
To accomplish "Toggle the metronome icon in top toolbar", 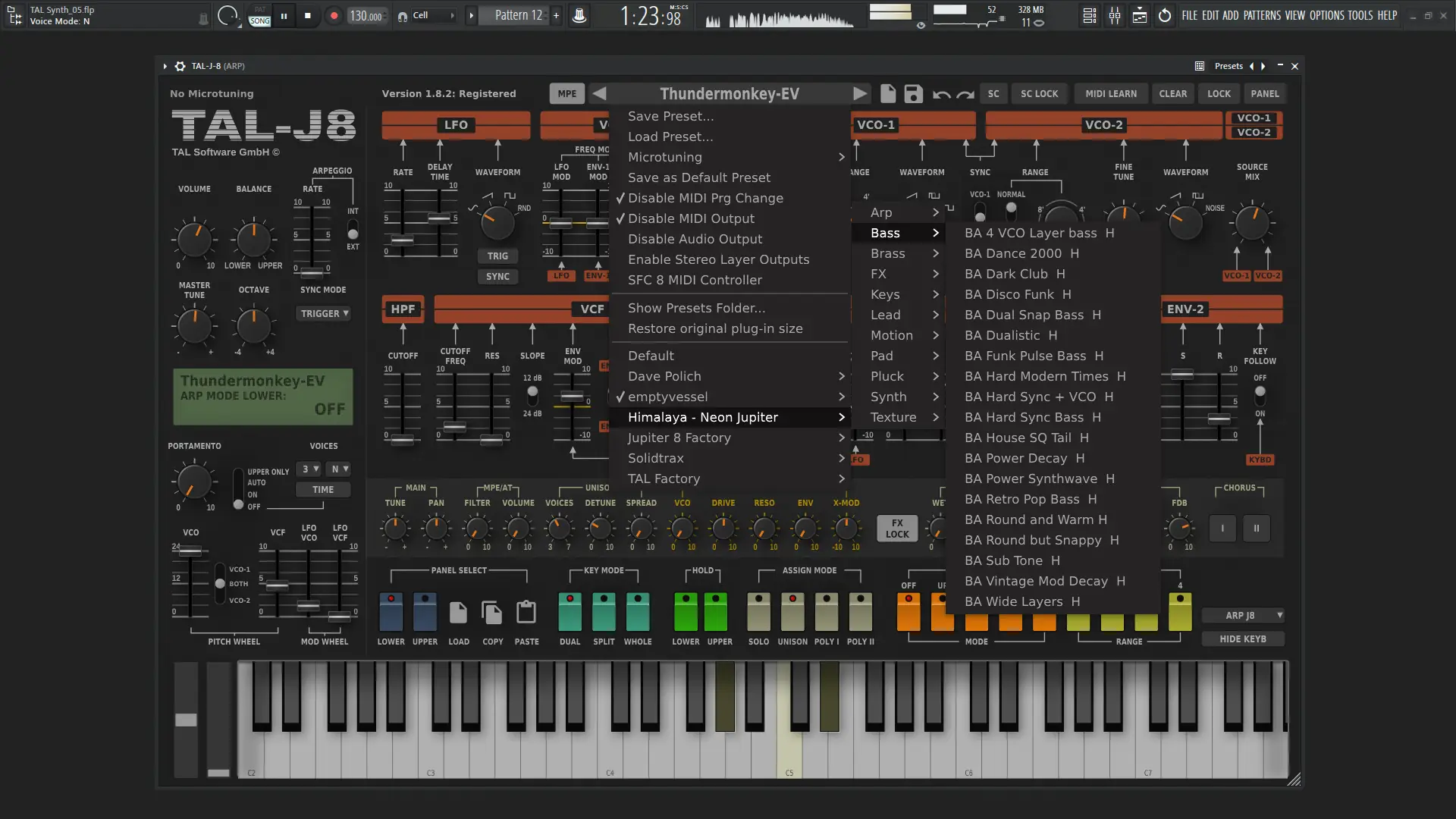I will click(x=579, y=15).
